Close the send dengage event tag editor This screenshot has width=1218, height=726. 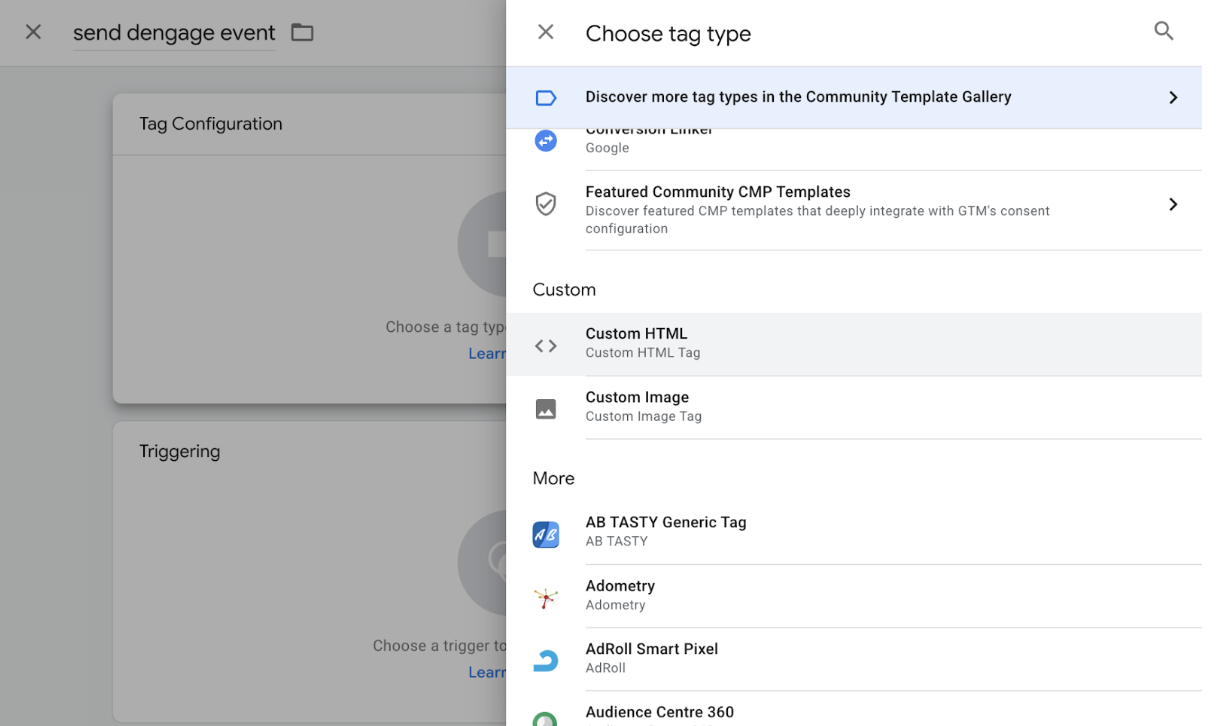(x=33, y=32)
